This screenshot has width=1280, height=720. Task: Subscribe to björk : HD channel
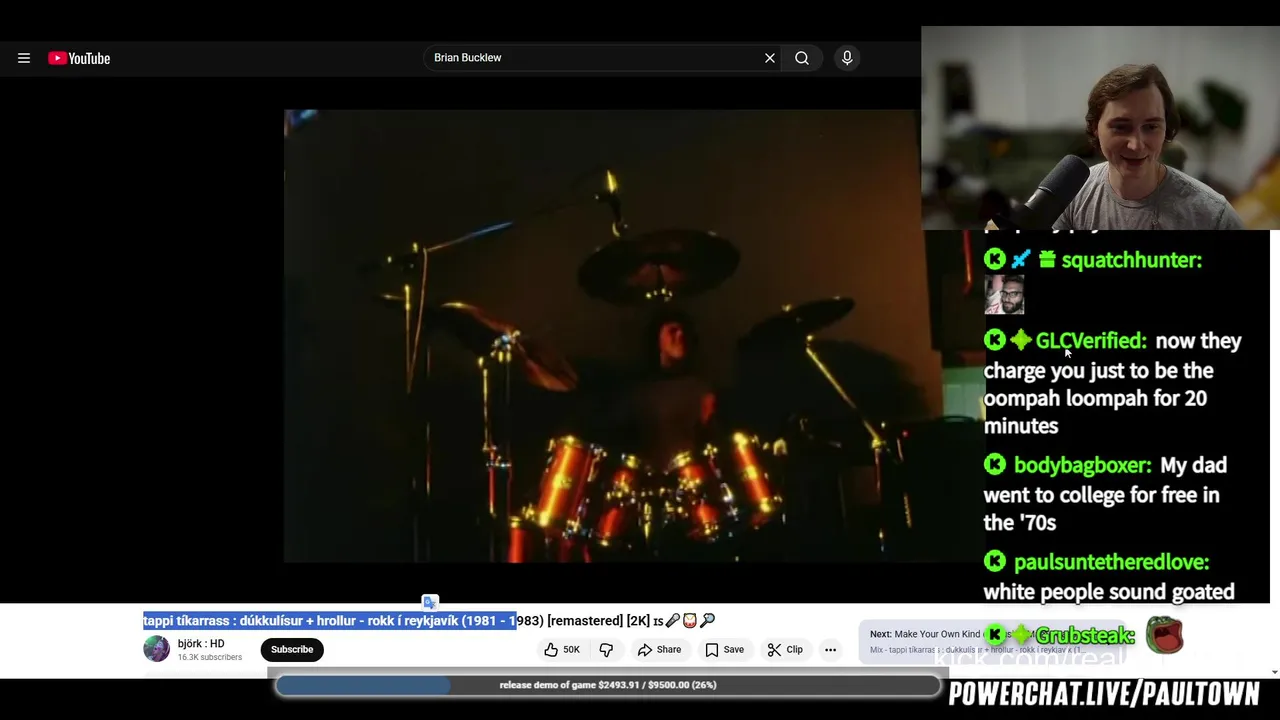292,650
